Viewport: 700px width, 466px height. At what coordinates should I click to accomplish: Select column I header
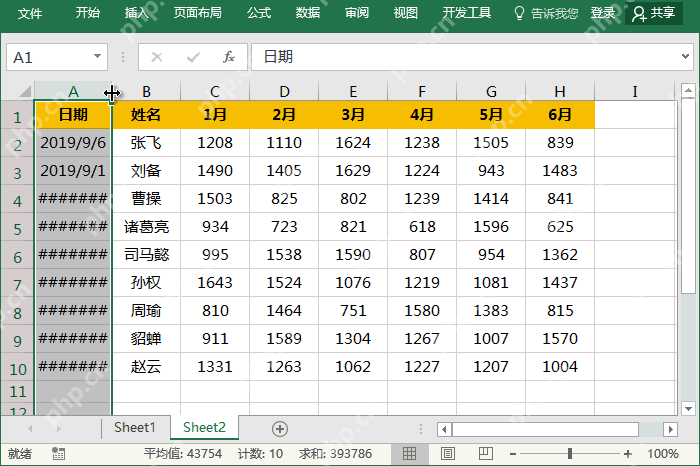point(635,92)
